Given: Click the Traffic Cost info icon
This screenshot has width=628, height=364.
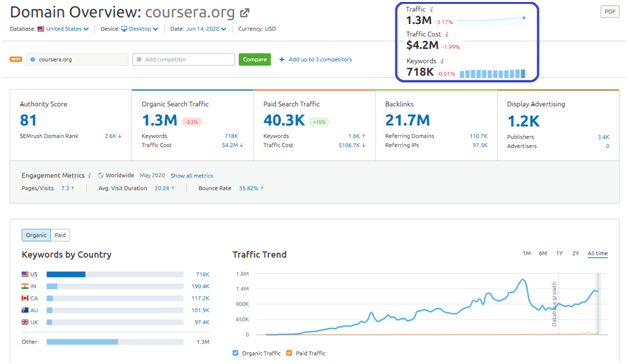Looking at the screenshot, I should click(447, 34).
